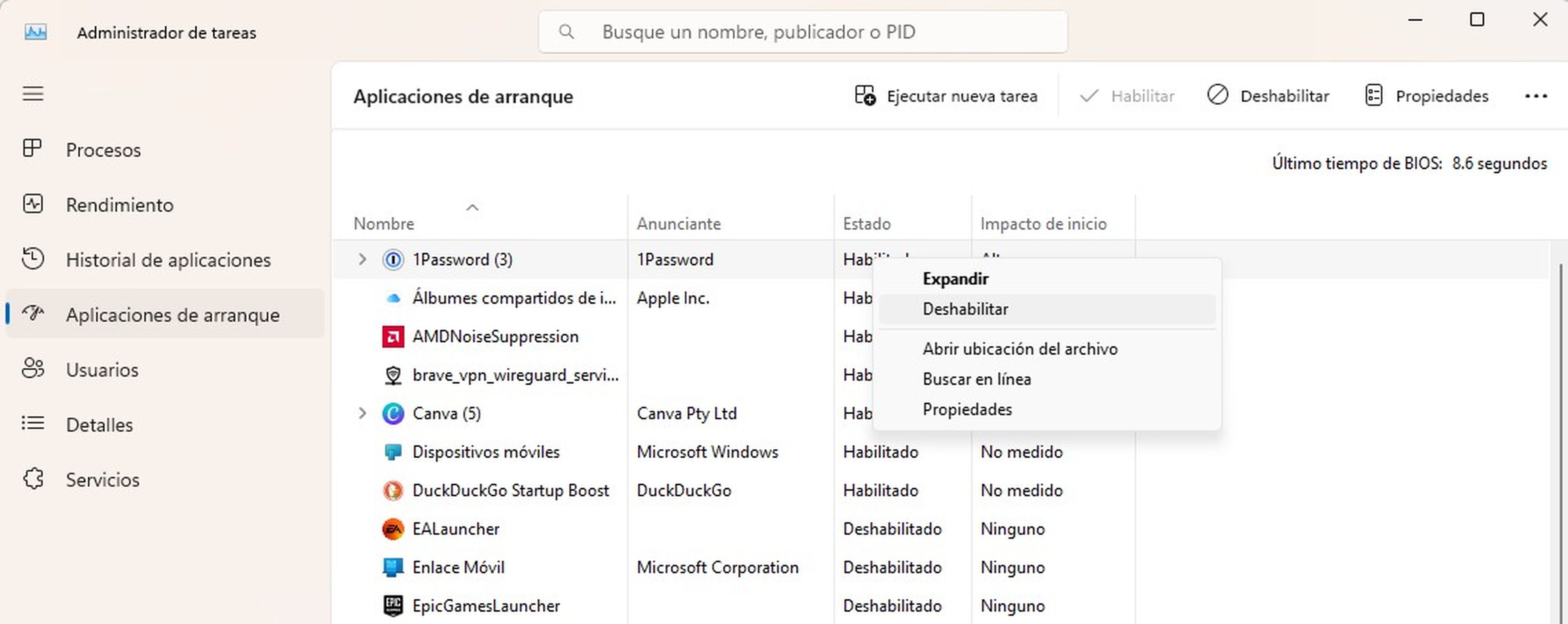Select the EpicGamesLauncher row name

click(x=486, y=606)
